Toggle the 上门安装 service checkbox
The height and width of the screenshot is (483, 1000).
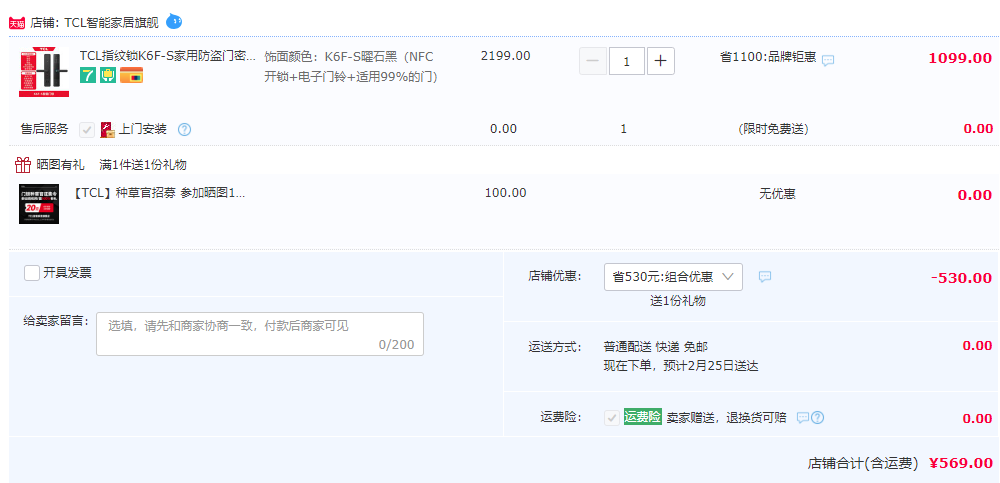point(87,130)
